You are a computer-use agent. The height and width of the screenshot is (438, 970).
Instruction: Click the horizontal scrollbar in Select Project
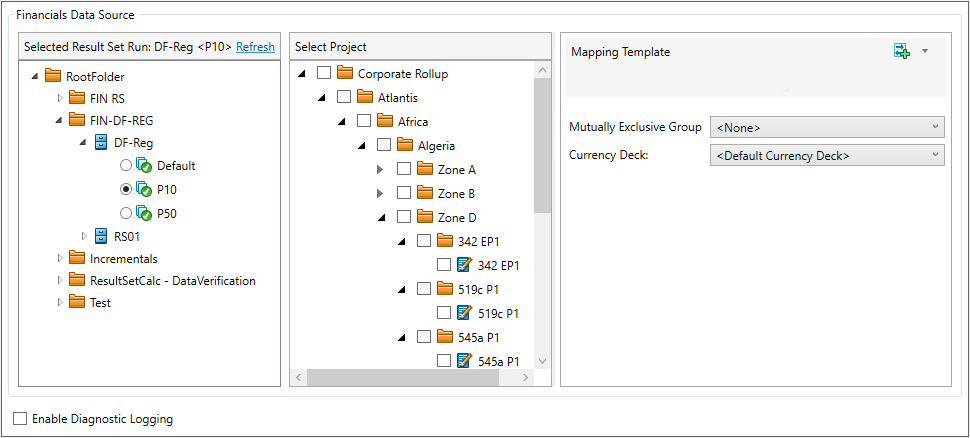[x=403, y=377]
